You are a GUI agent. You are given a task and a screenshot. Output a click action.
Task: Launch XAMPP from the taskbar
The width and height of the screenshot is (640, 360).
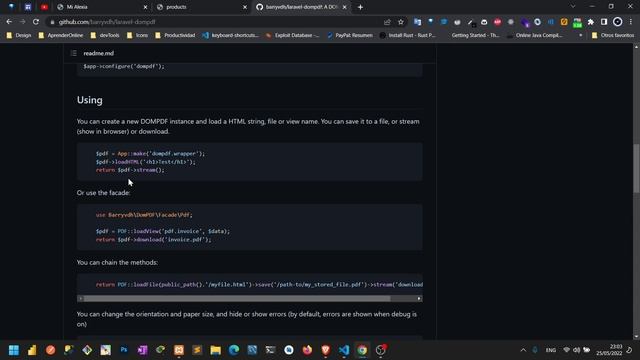179,350
